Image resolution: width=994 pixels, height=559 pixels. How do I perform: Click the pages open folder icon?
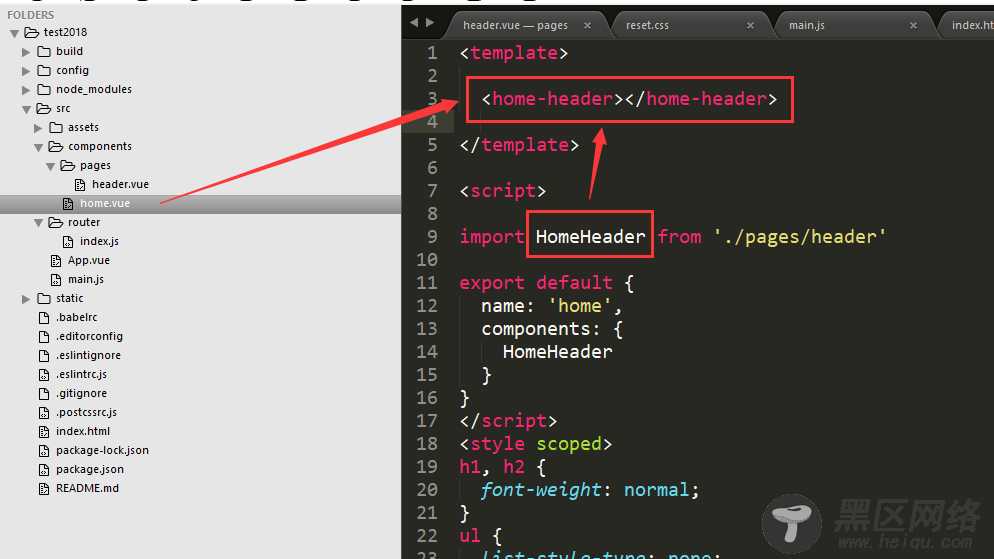[x=68, y=165]
